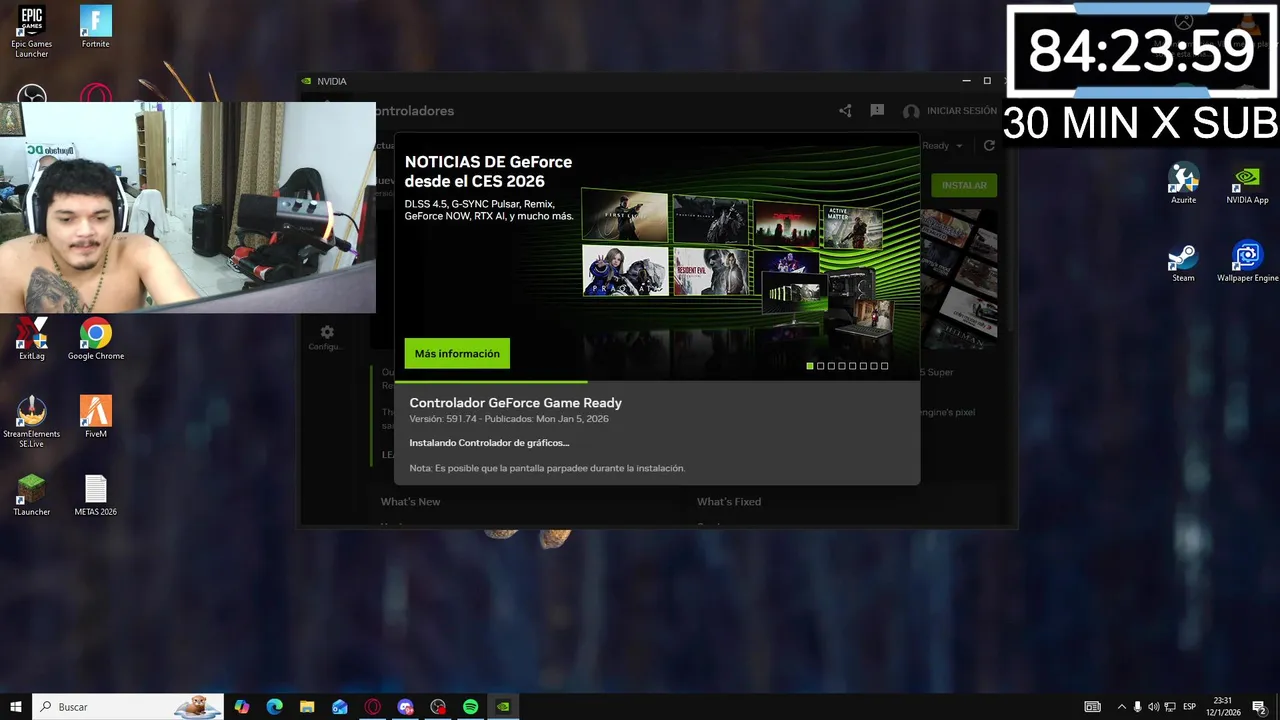
Task: Open the notification center icon
Action: tap(1259, 707)
